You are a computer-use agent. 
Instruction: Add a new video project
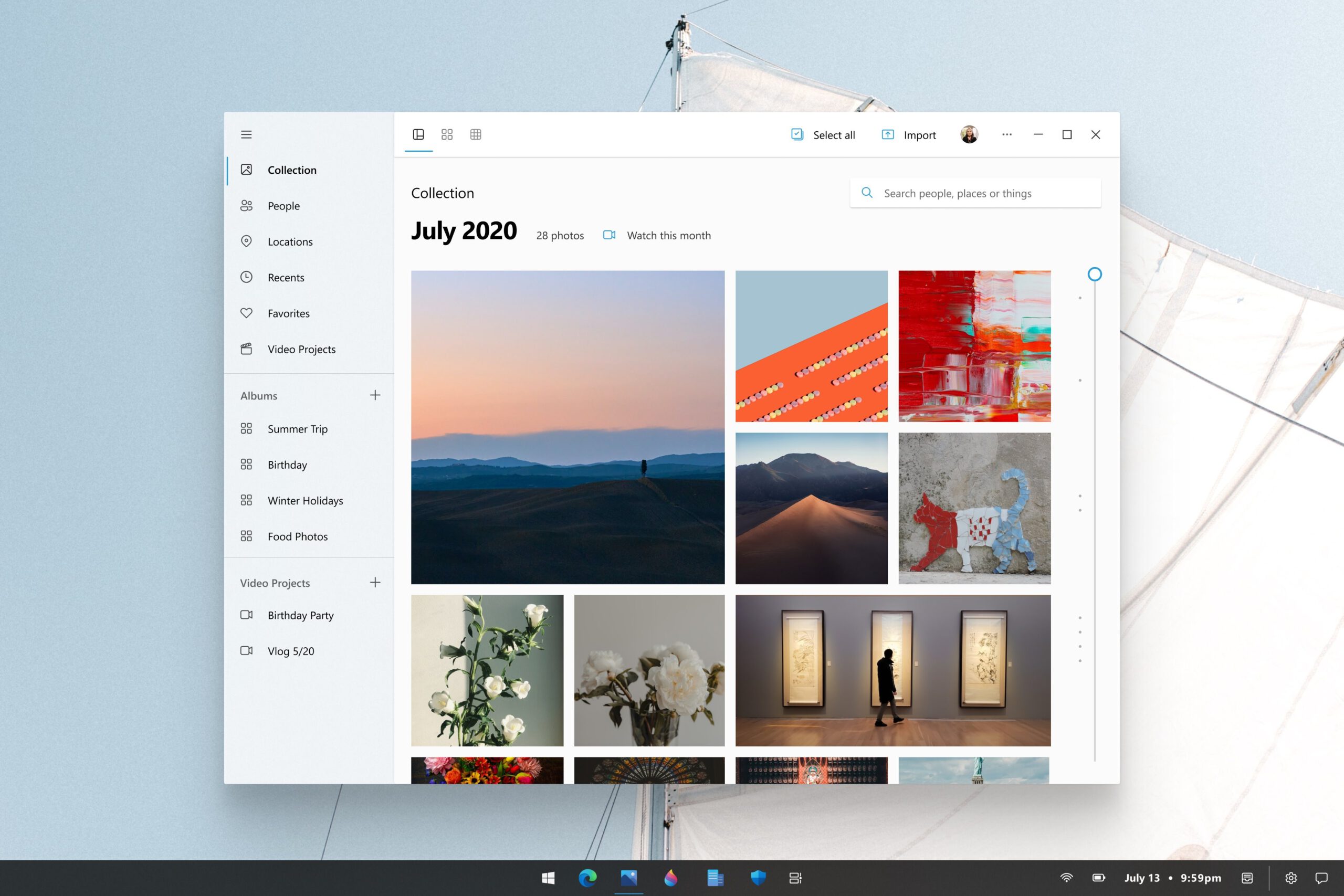click(x=375, y=582)
